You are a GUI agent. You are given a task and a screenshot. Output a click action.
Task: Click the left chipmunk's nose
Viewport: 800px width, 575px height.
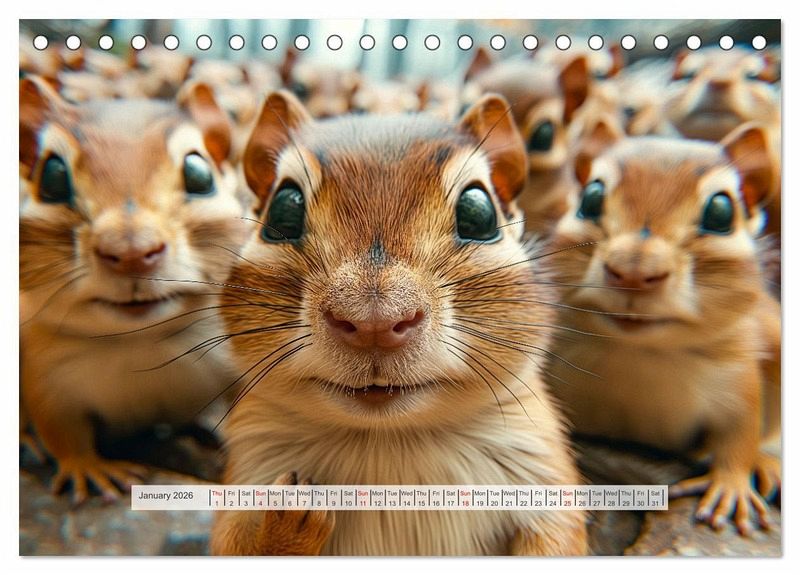point(132,258)
